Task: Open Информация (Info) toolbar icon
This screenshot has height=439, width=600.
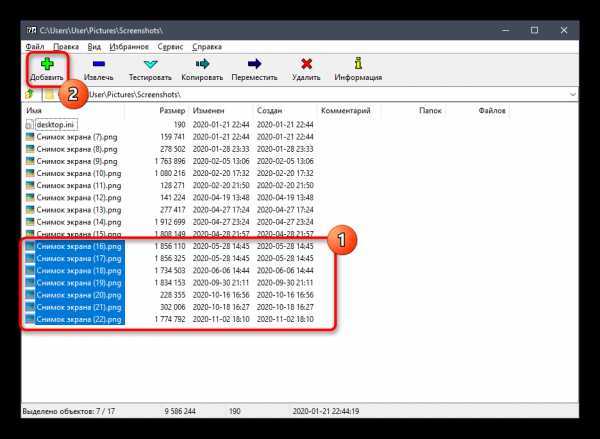Action: click(x=358, y=63)
